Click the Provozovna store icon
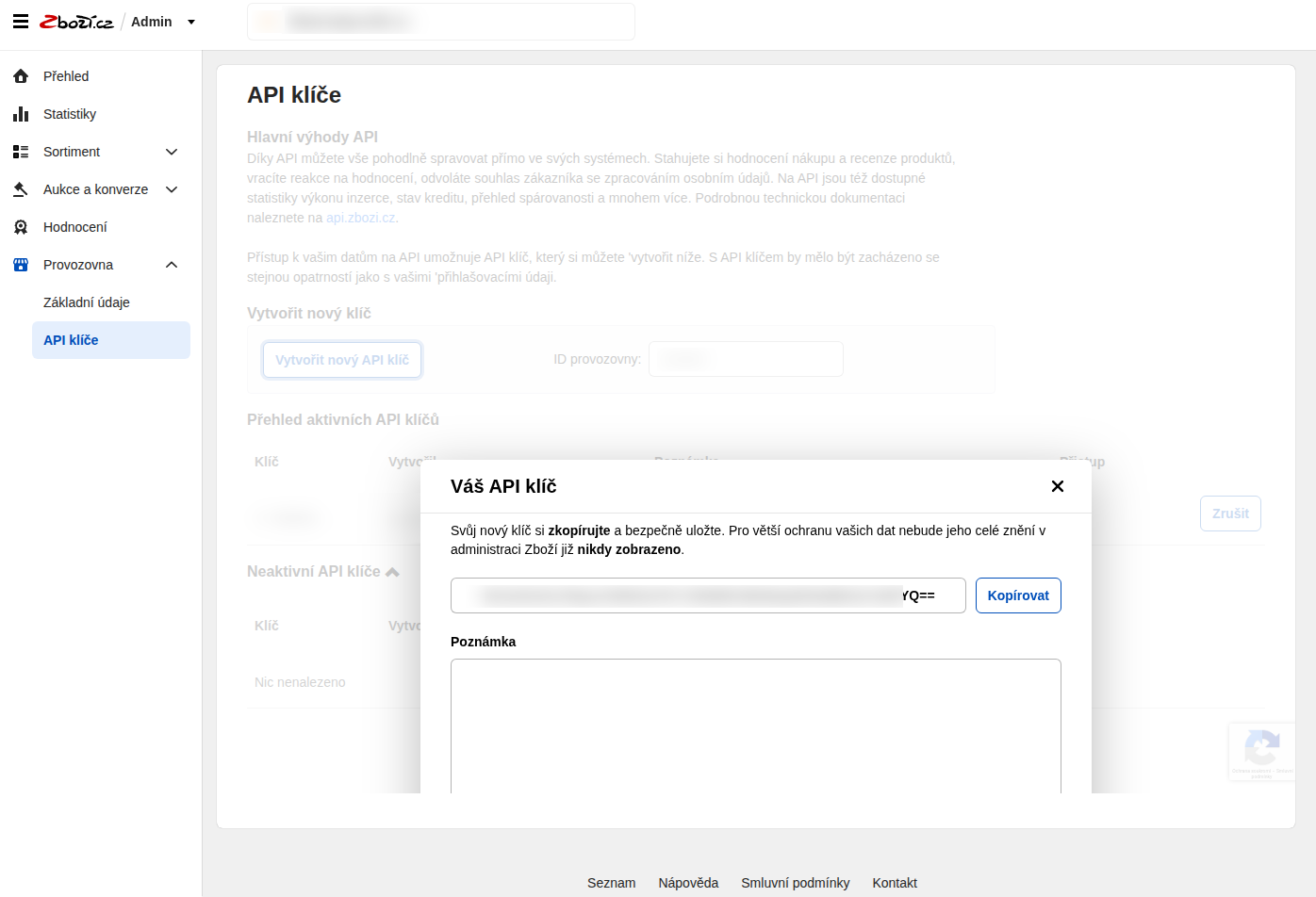Screen dimensions: 1316x897 21,265
